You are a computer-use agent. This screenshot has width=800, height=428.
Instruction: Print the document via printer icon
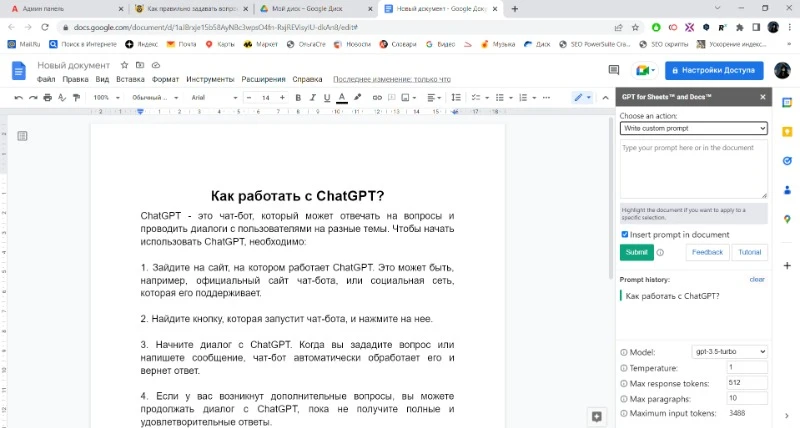pyautogui.click(x=47, y=97)
